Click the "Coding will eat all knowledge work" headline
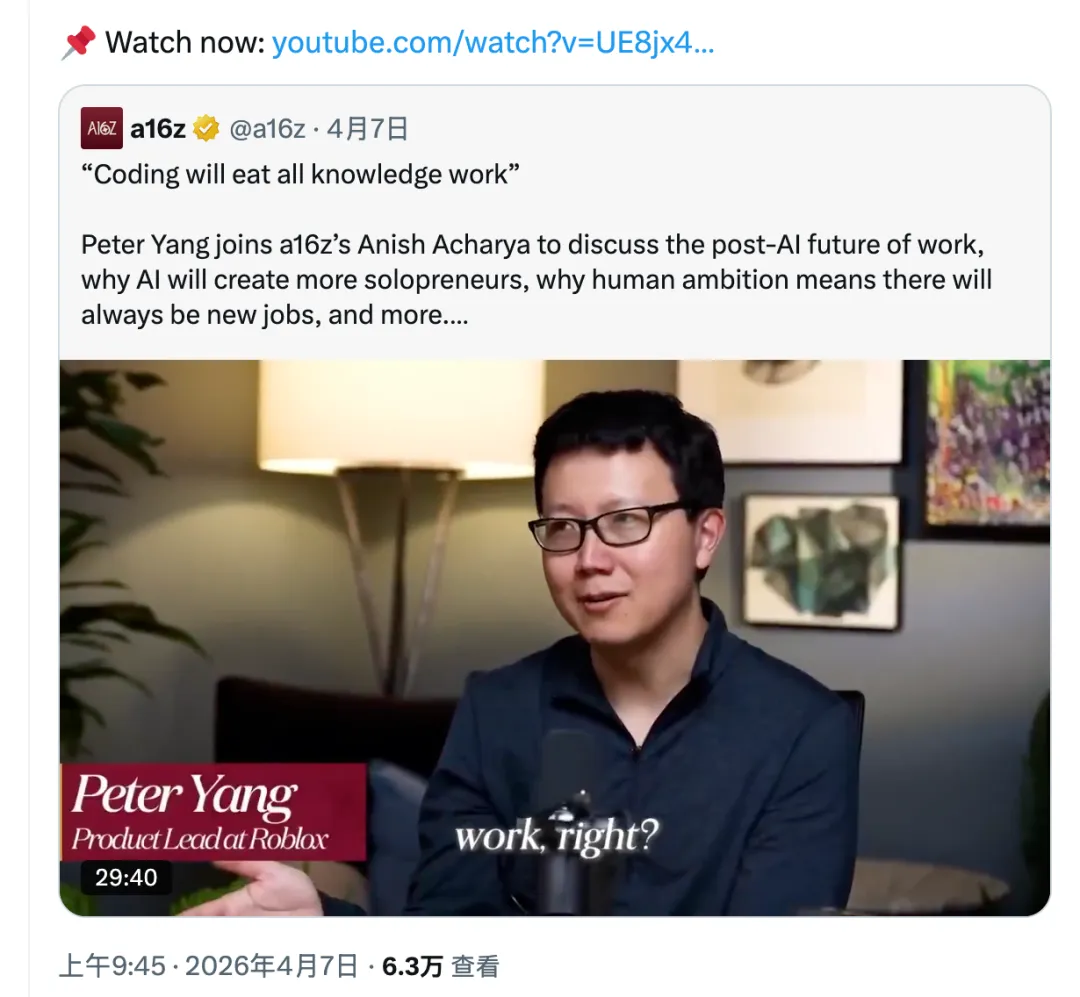Screen dimensions: 1080x997 pos(300,174)
